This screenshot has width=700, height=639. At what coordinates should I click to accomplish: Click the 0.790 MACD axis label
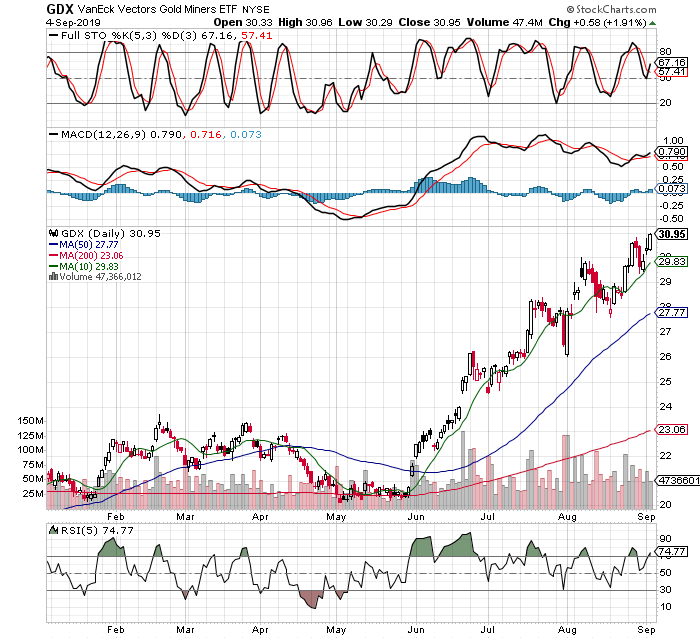pos(671,152)
